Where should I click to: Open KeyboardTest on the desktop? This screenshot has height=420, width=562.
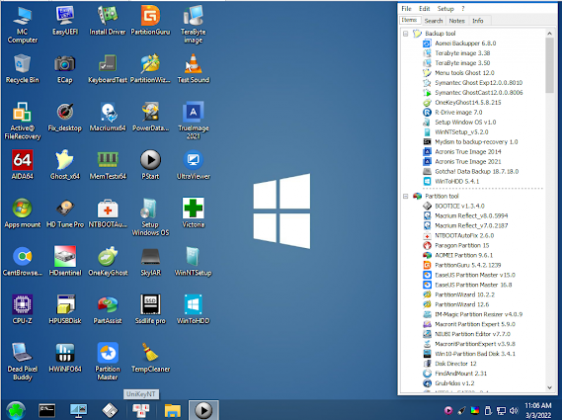click(108, 68)
